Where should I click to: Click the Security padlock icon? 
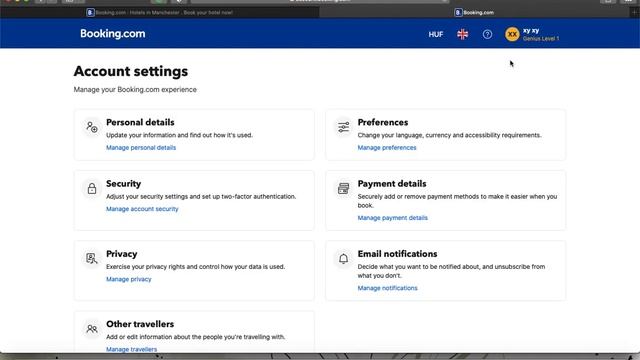(x=92, y=188)
